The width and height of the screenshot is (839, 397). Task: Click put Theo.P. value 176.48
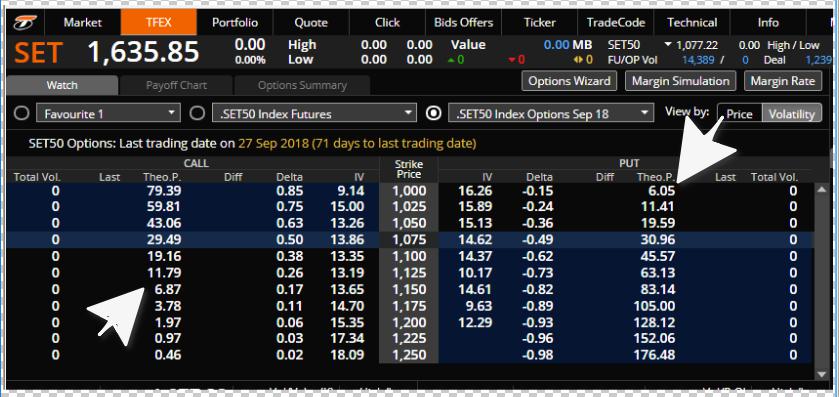[x=654, y=355]
